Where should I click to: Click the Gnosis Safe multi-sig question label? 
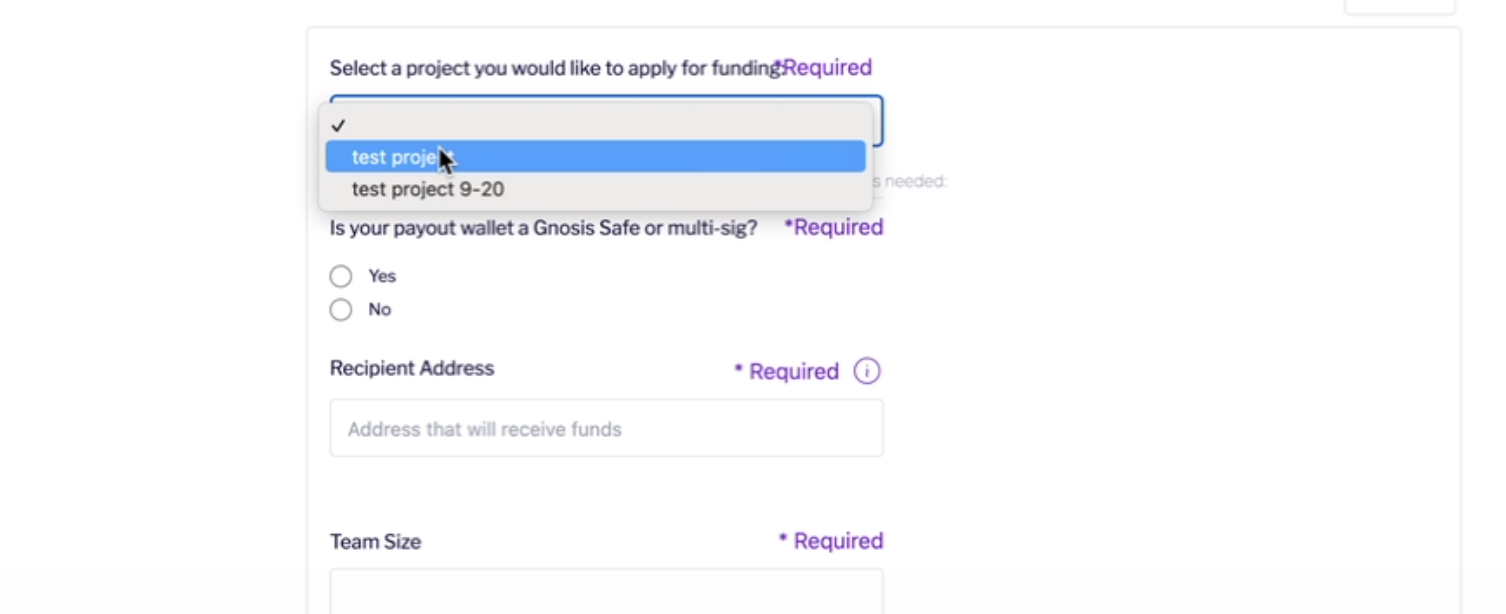(544, 228)
